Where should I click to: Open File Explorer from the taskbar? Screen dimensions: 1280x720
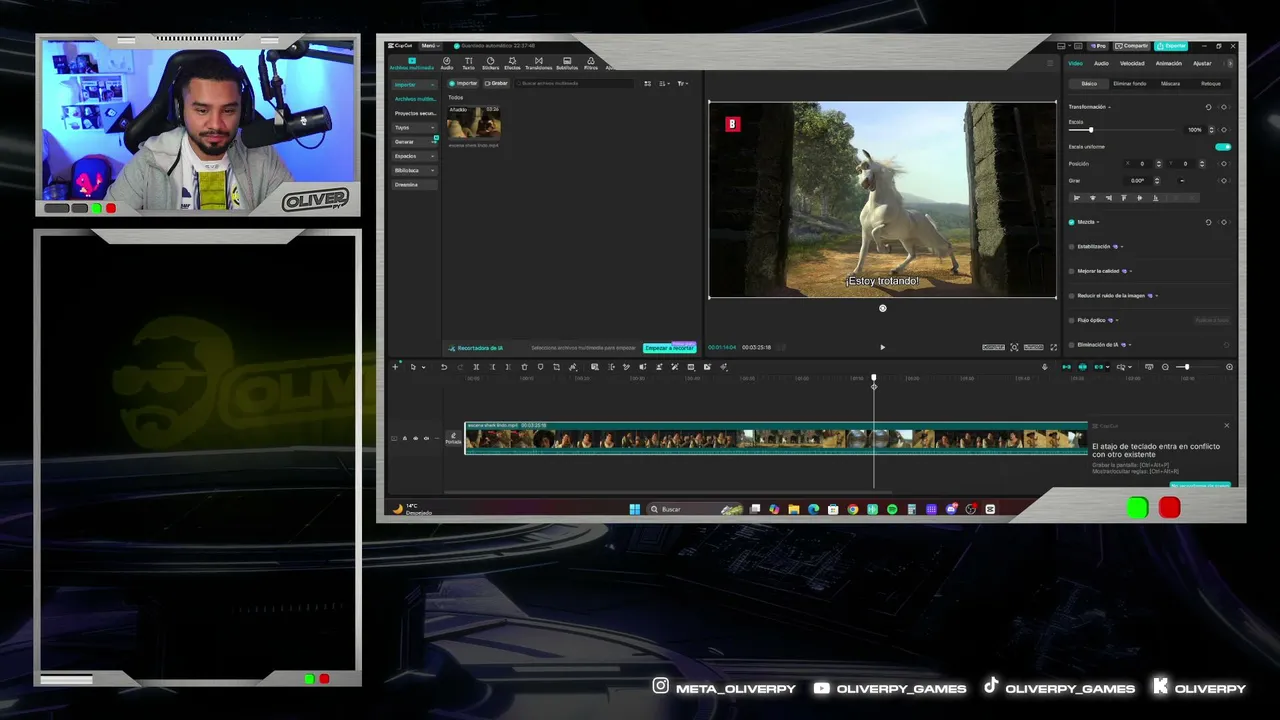(x=794, y=509)
